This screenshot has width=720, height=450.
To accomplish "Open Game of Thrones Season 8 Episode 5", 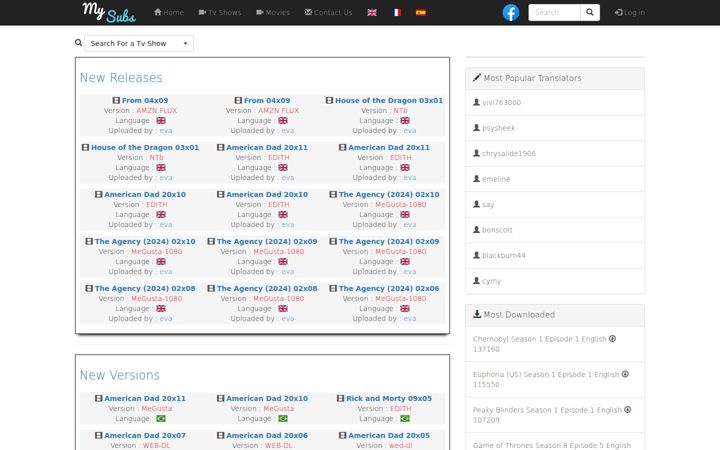I will 552,445.
